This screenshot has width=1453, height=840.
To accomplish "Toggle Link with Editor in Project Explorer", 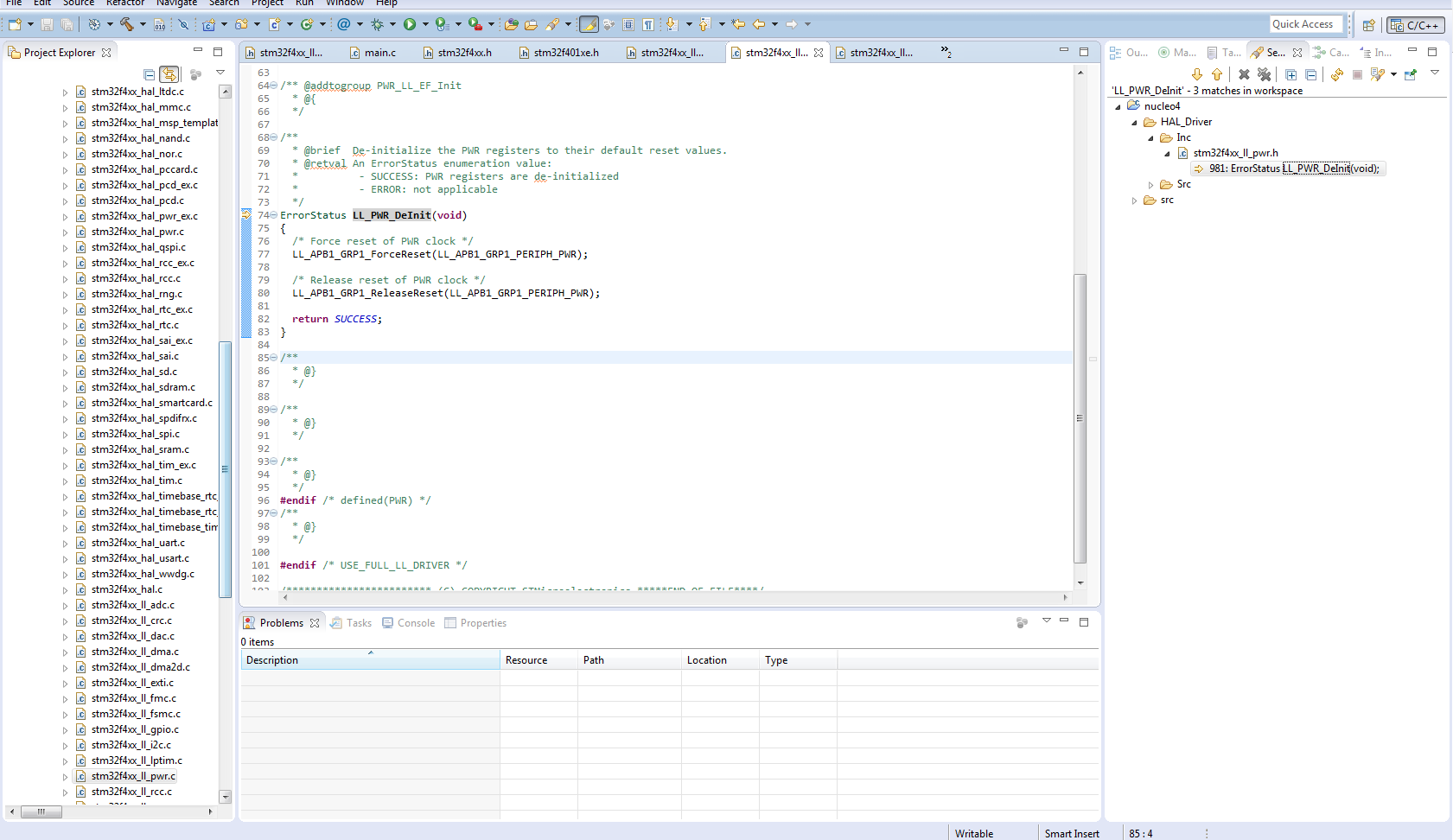I will click(169, 74).
